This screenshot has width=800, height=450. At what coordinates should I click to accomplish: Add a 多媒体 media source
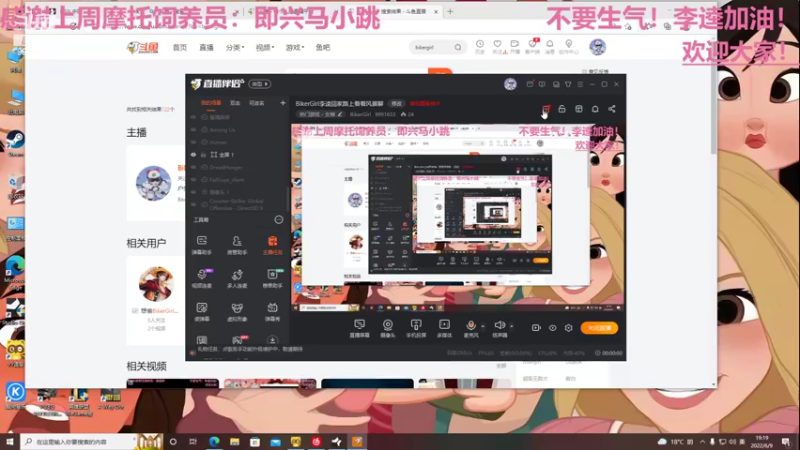point(444,328)
